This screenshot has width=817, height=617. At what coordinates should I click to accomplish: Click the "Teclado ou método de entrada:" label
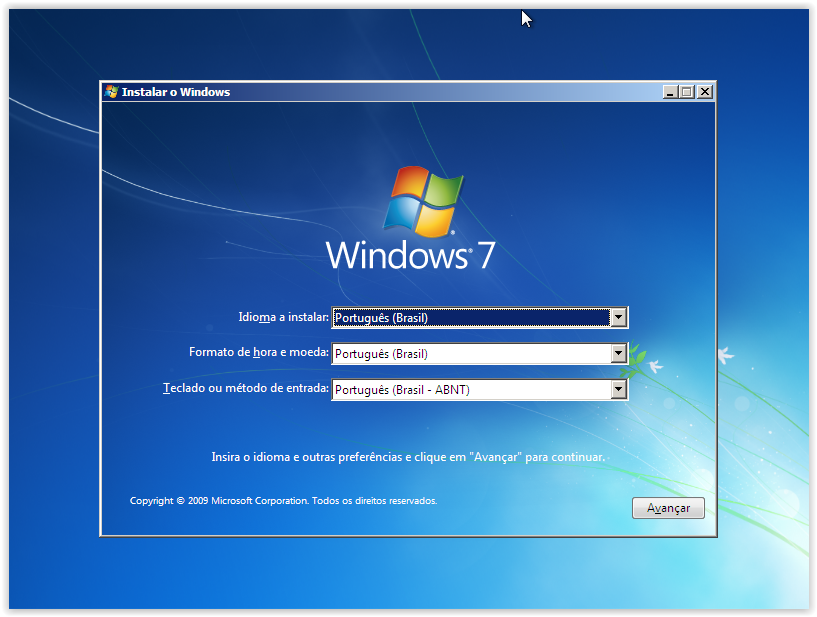click(x=245, y=388)
